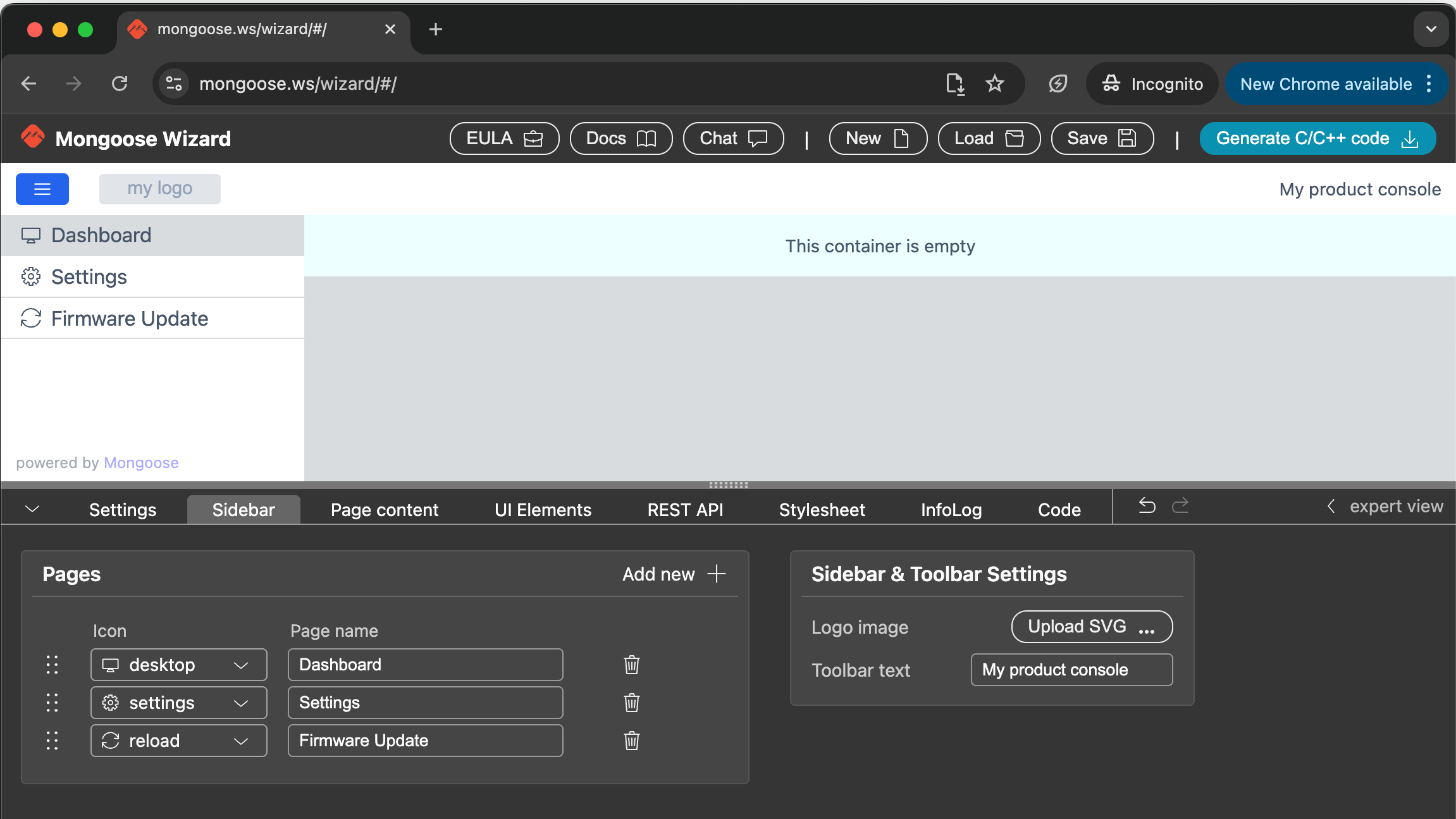Add a new page with the plus icon
Image resolution: width=1456 pixels, height=819 pixels.
(716, 574)
